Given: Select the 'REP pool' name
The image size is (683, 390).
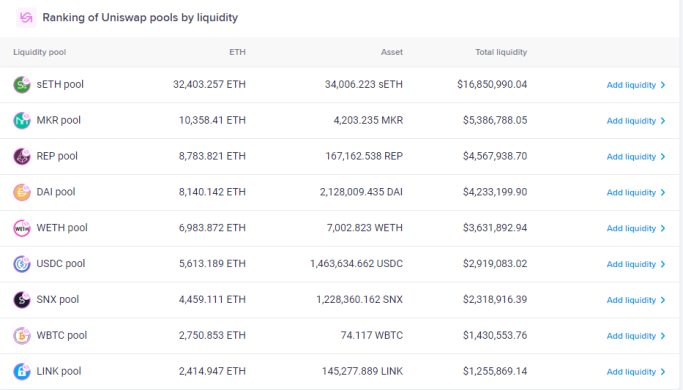Looking at the screenshot, I should tap(57, 156).
